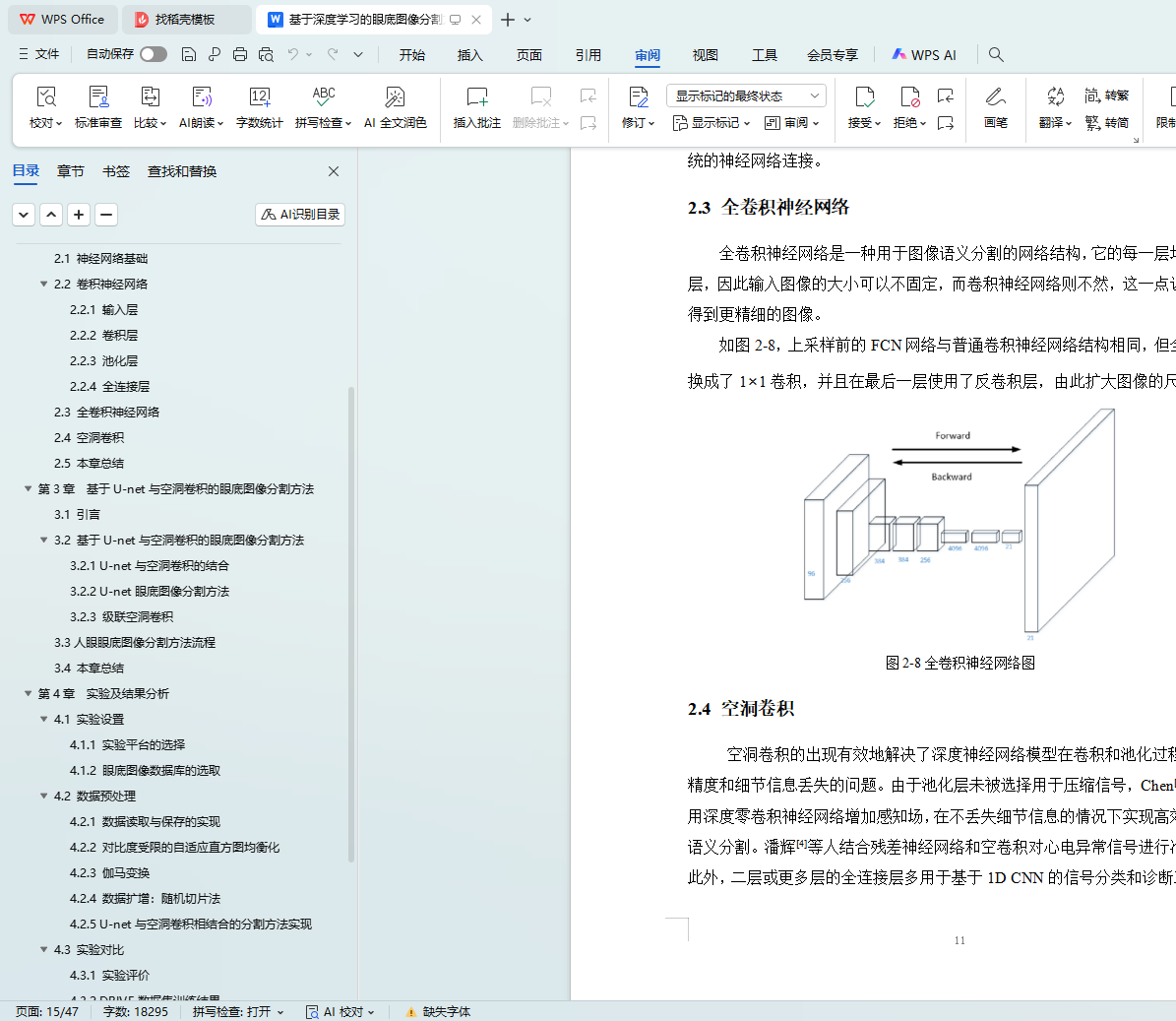This screenshot has height=1021, width=1176.
Task: Click the print icon in quick toolbar
Action: coord(240,54)
